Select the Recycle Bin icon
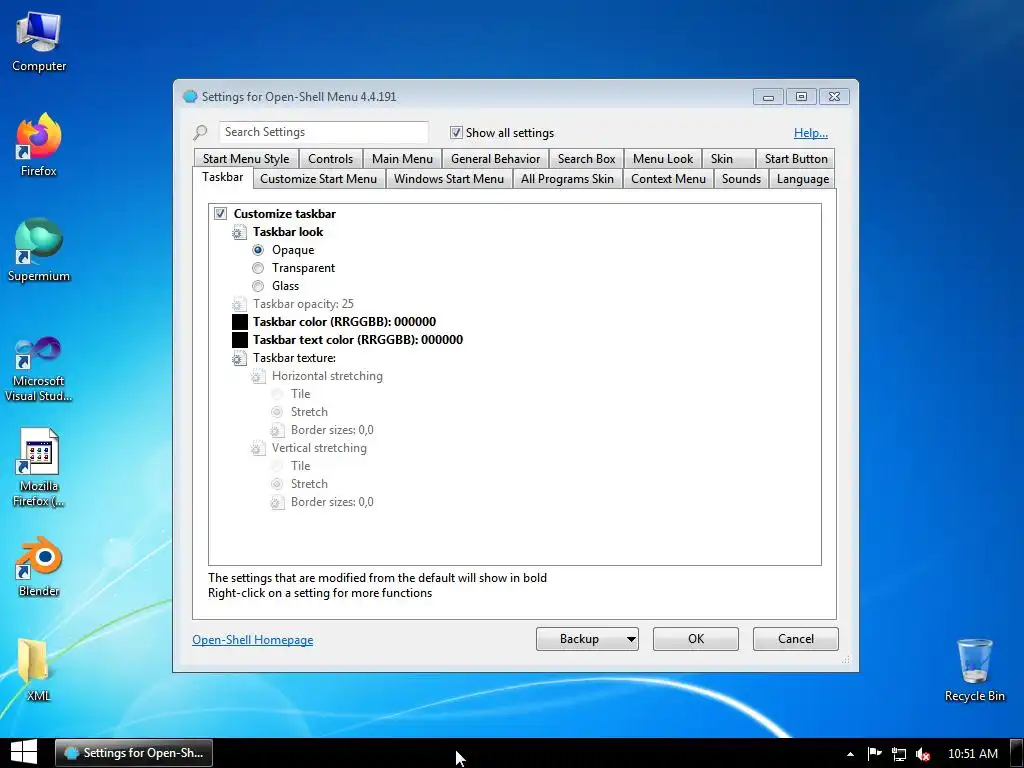1024x768 pixels. [974, 670]
